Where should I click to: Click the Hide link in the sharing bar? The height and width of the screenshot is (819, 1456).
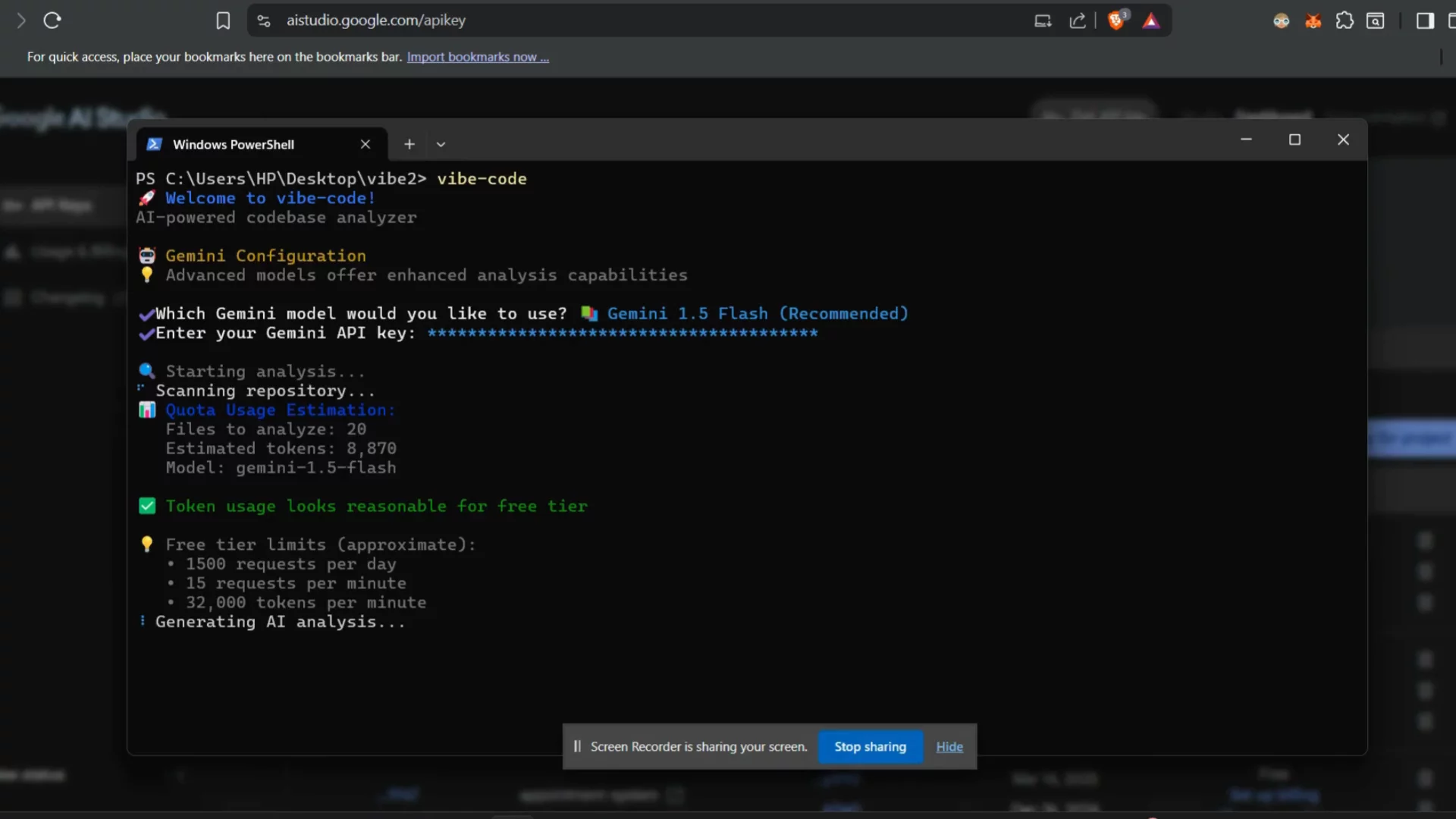coord(949,747)
